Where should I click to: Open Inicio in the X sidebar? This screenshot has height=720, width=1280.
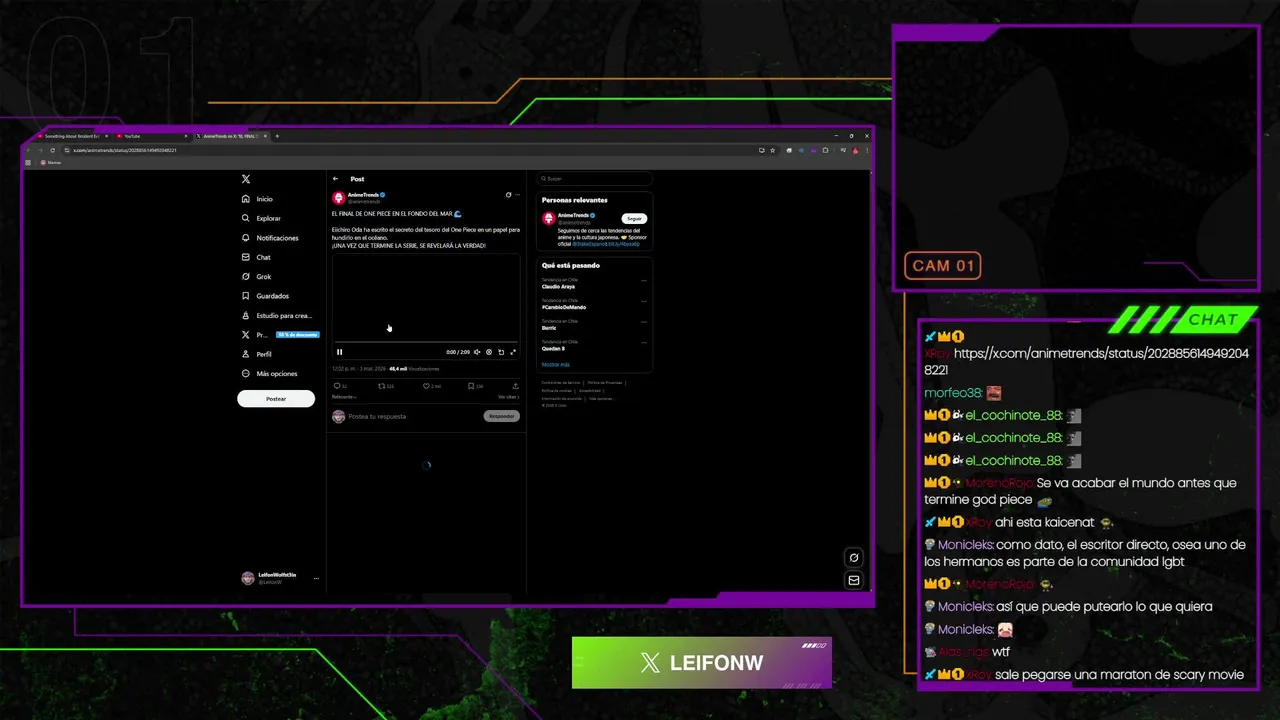257,199
